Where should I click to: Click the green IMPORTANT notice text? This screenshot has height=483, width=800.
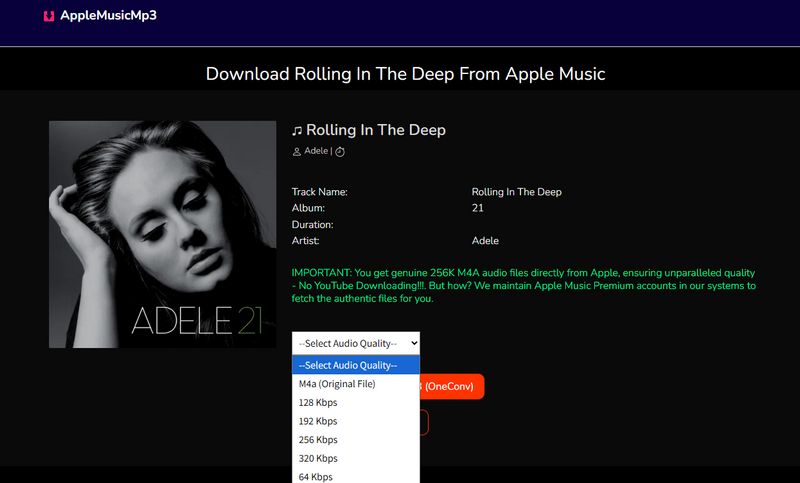tap(523, 286)
